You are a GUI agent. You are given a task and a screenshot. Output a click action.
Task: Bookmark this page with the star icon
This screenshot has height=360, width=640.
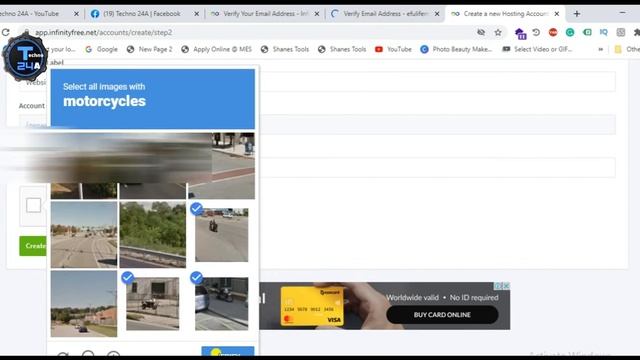pos(498,33)
